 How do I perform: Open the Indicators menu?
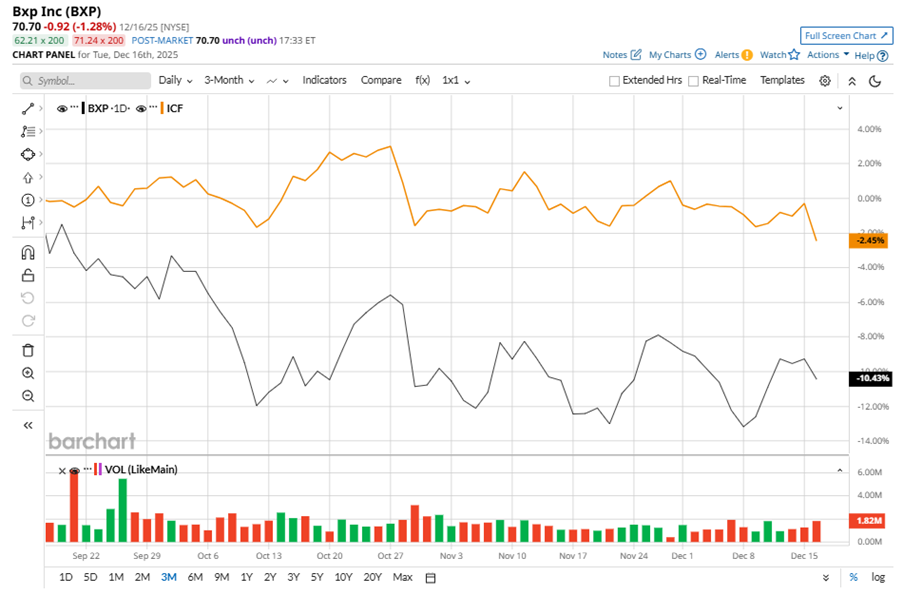pos(324,80)
